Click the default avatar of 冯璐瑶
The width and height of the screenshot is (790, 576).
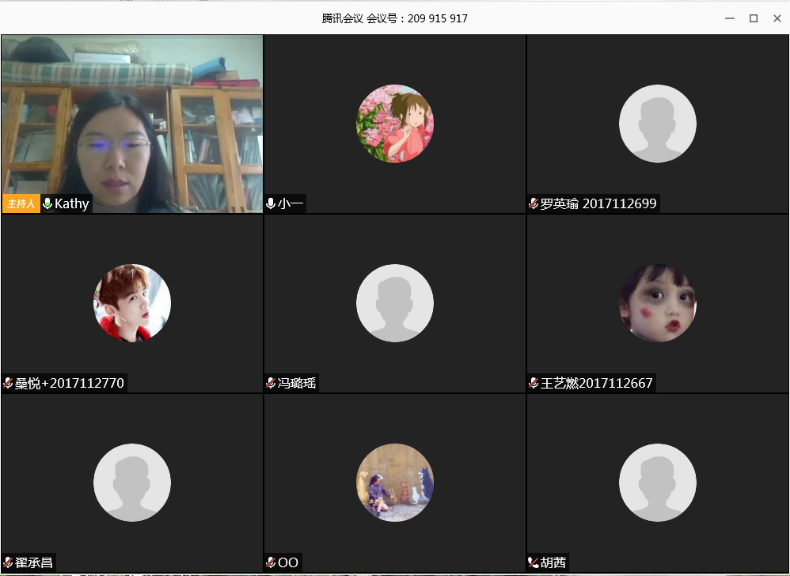pos(395,303)
